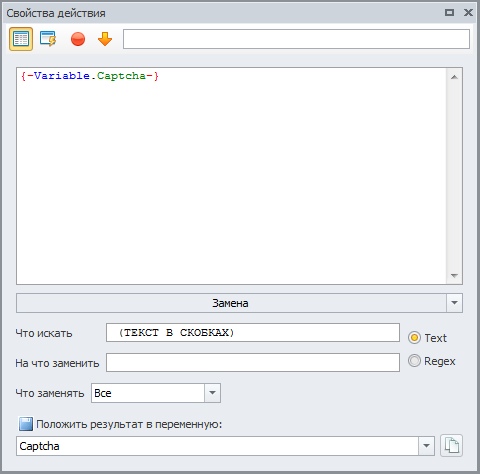Viewport: 480px width, 474px height.
Task: Select the Text search mode radio
Action: pyautogui.click(x=414, y=338)
